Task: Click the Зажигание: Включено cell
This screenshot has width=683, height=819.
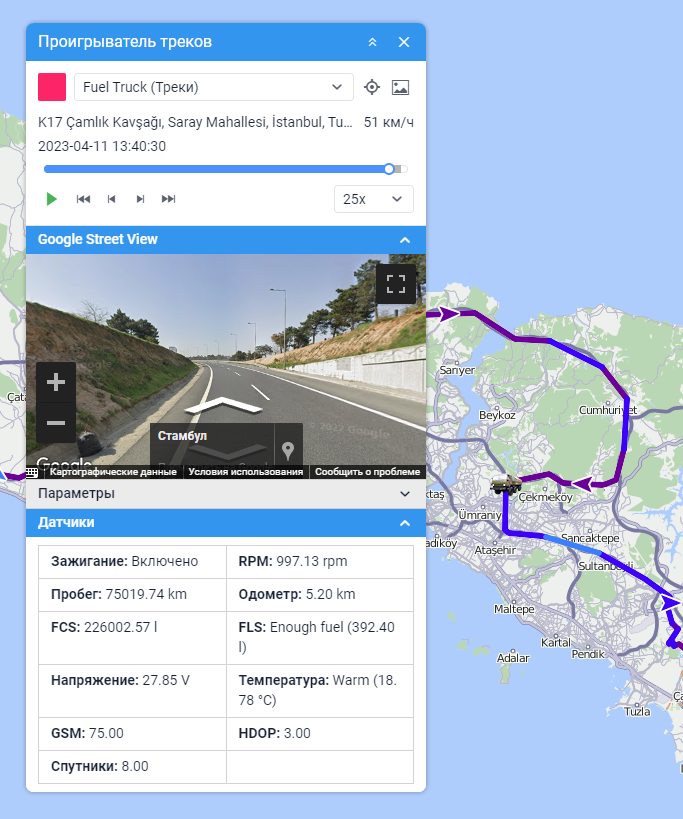Action: 133,561
